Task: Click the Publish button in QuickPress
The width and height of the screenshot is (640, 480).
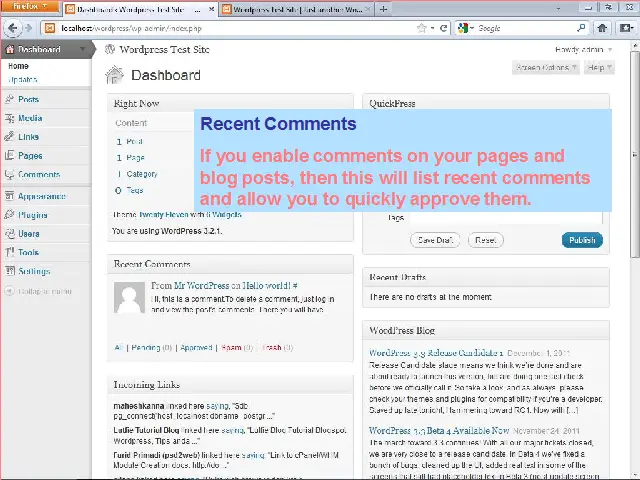Action: click(x=582, y=240)
